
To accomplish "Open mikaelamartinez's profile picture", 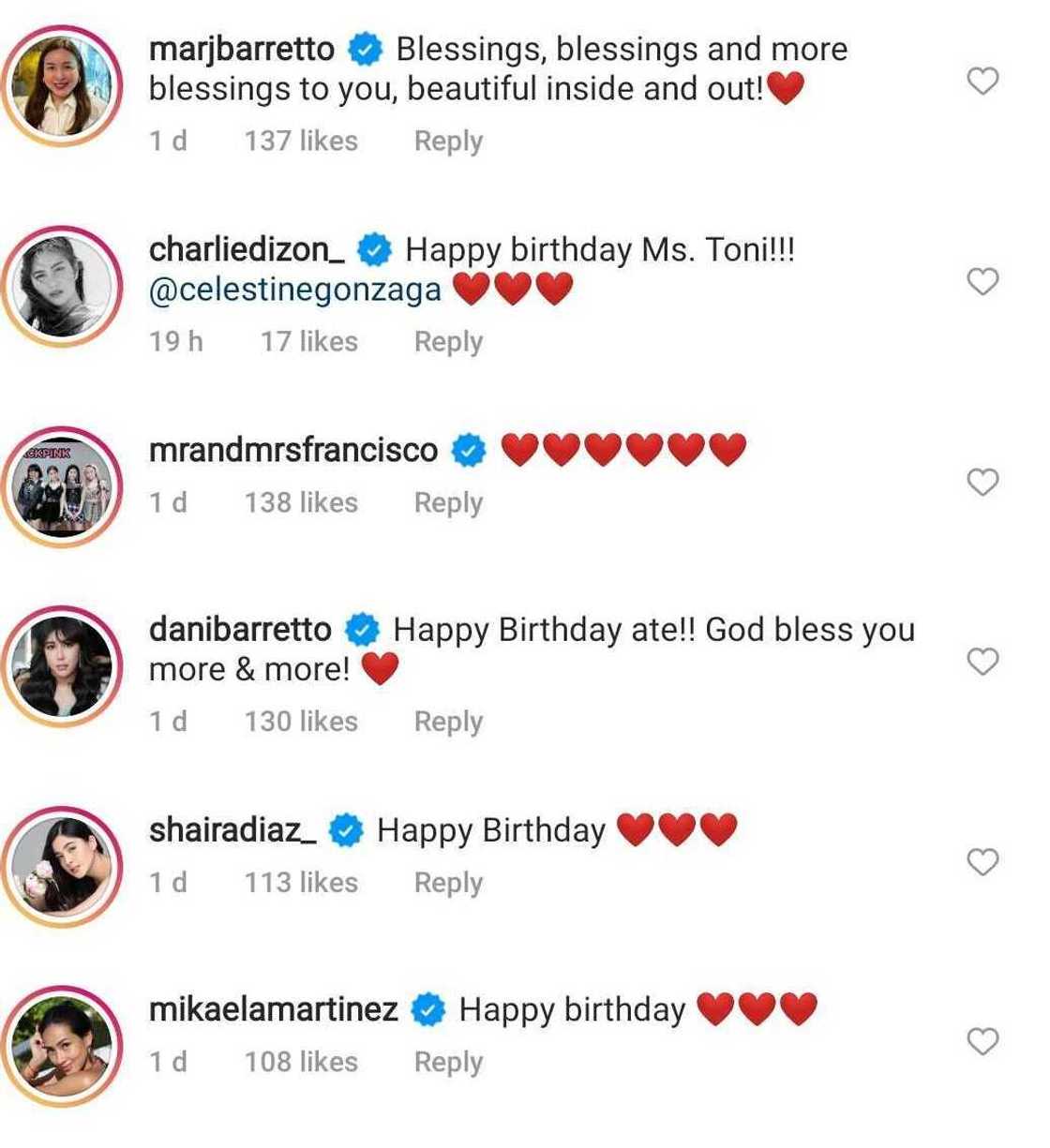I will [x=62, y=1043].
